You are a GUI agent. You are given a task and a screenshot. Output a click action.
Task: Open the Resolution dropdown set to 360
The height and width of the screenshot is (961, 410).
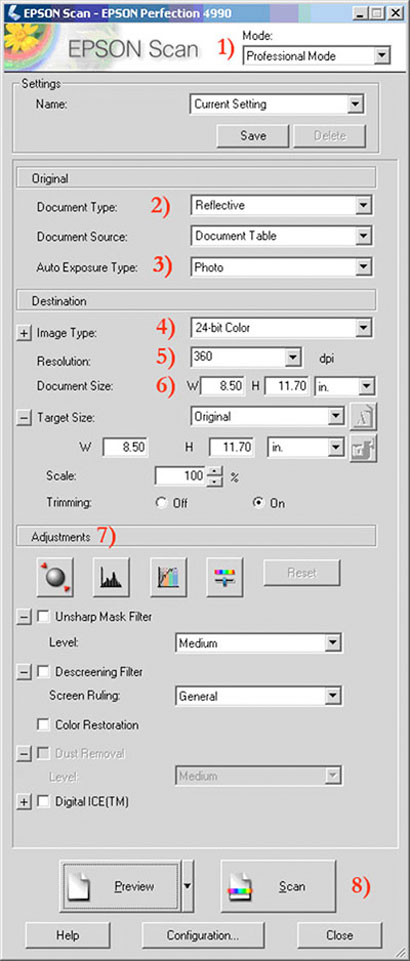pyautogui.click(x=246, y=357)
